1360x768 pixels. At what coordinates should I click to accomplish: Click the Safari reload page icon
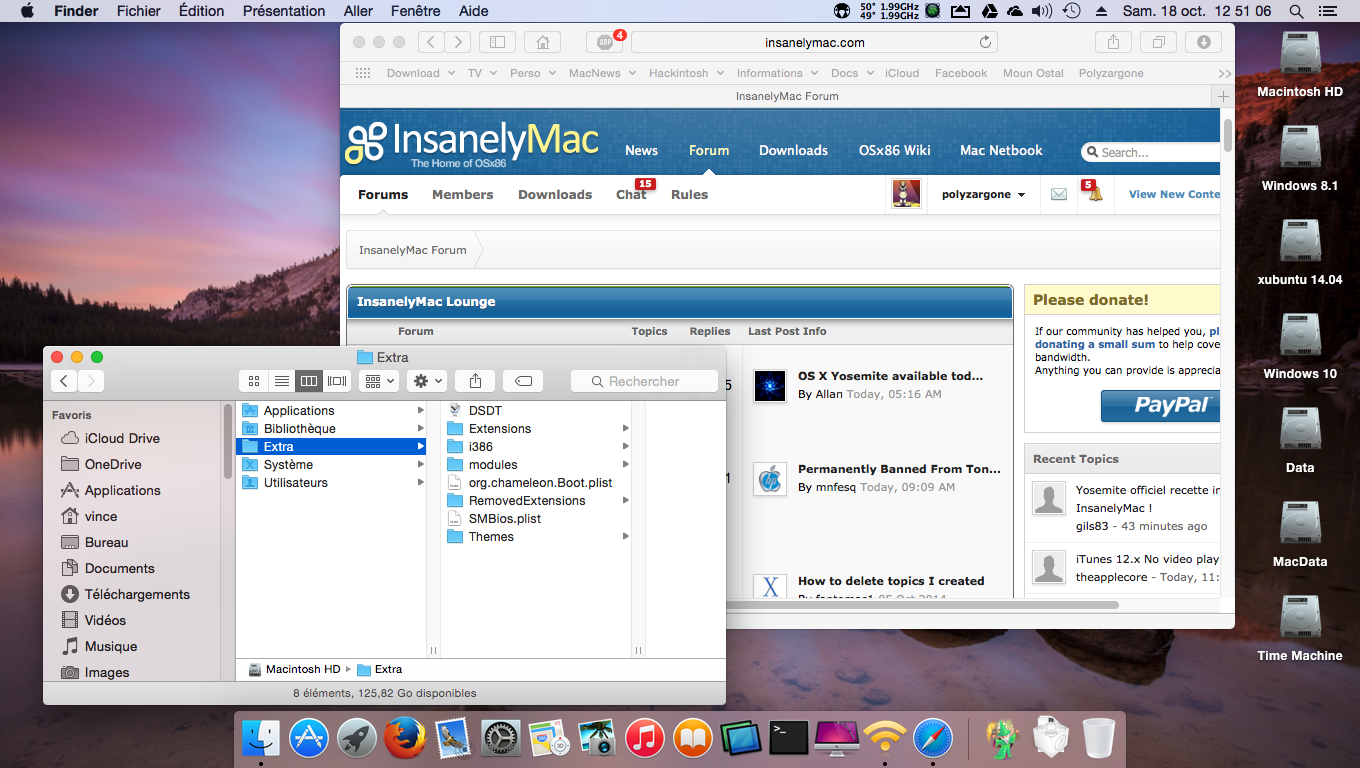click(x=985, y=42)
